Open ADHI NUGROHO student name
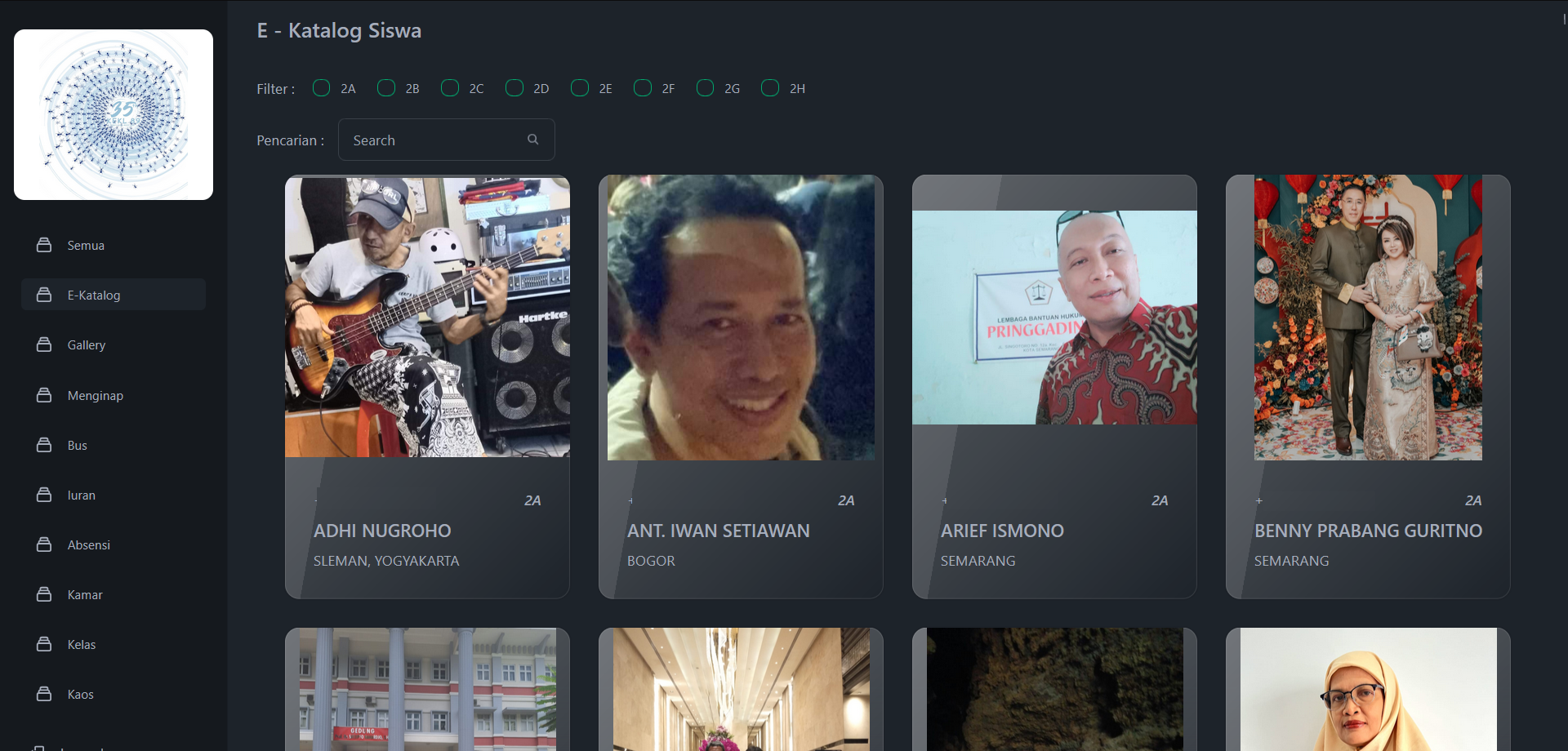1568x751 pixels. [x=382, y=531]
